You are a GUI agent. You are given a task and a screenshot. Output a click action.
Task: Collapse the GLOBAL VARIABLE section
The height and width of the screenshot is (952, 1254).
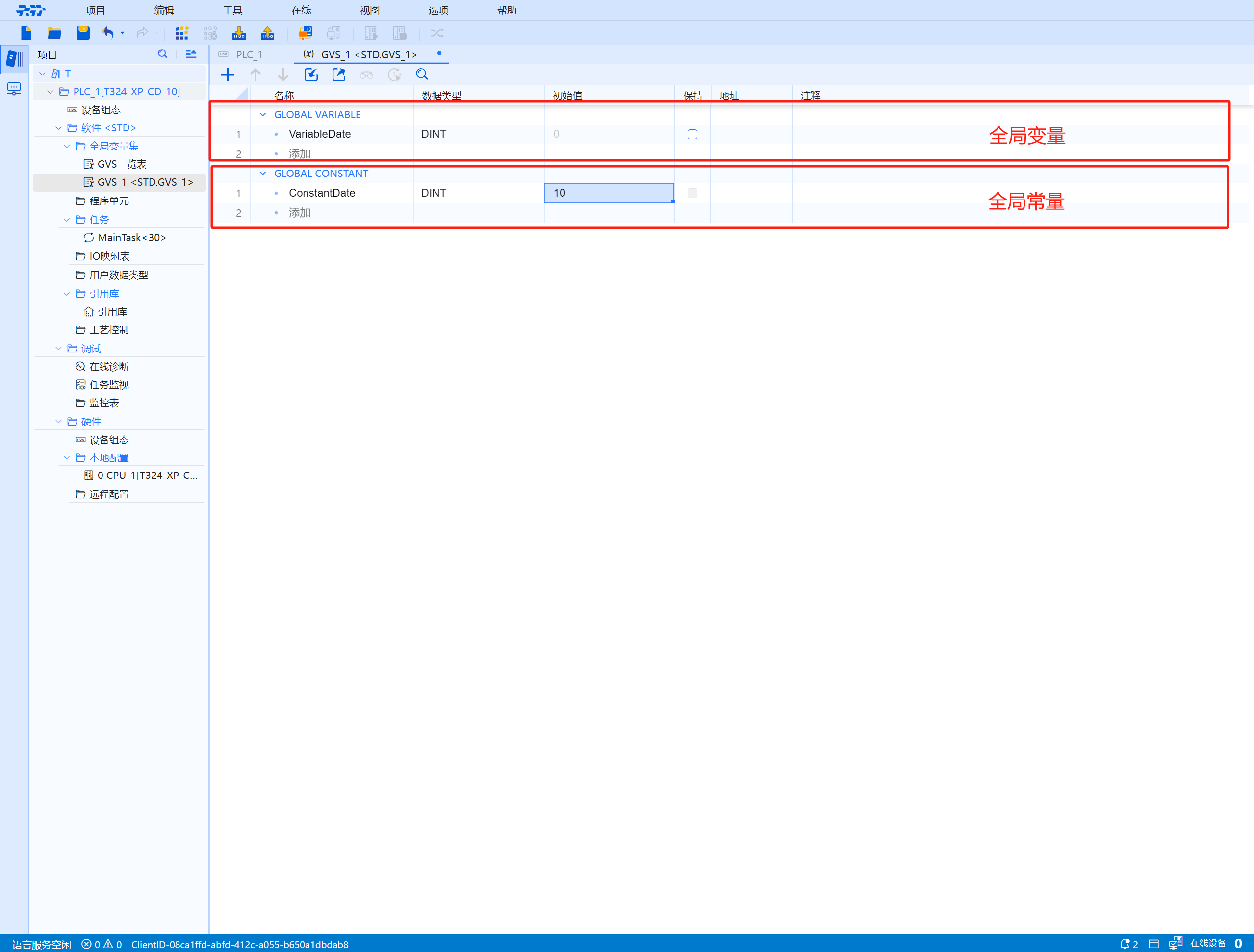(x=263, y=115)
